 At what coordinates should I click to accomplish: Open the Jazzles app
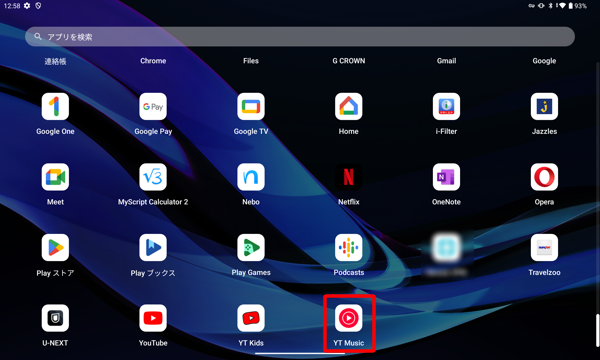coord(544,106)
